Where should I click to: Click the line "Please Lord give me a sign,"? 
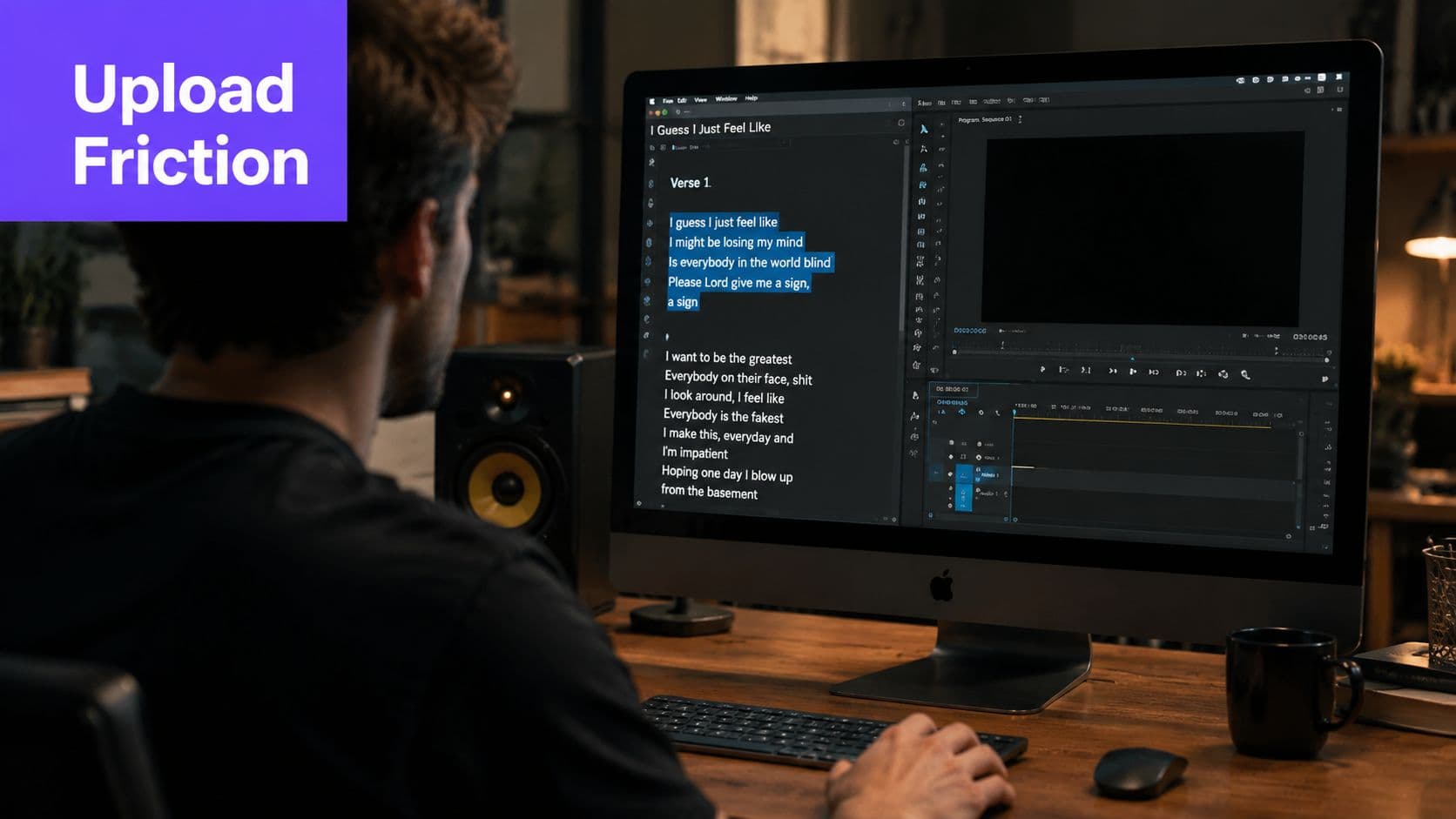coord(738,282)
